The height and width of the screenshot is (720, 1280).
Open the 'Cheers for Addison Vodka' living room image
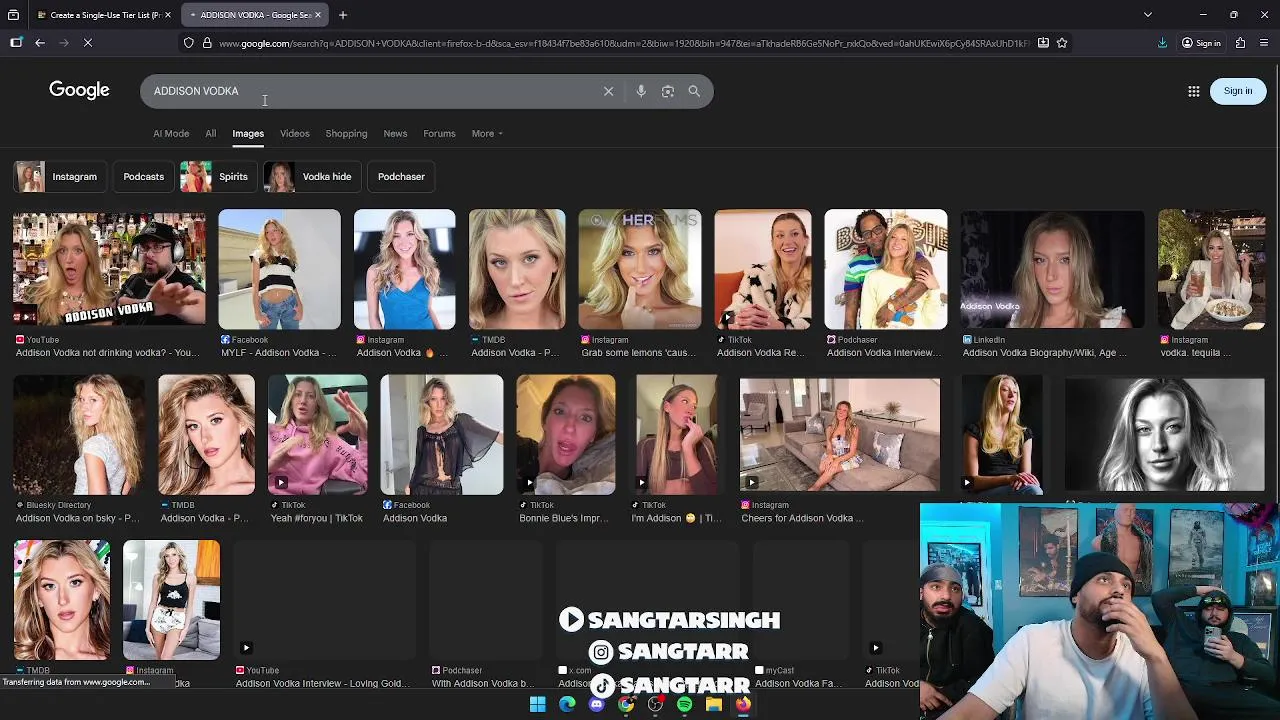[840, 434]
